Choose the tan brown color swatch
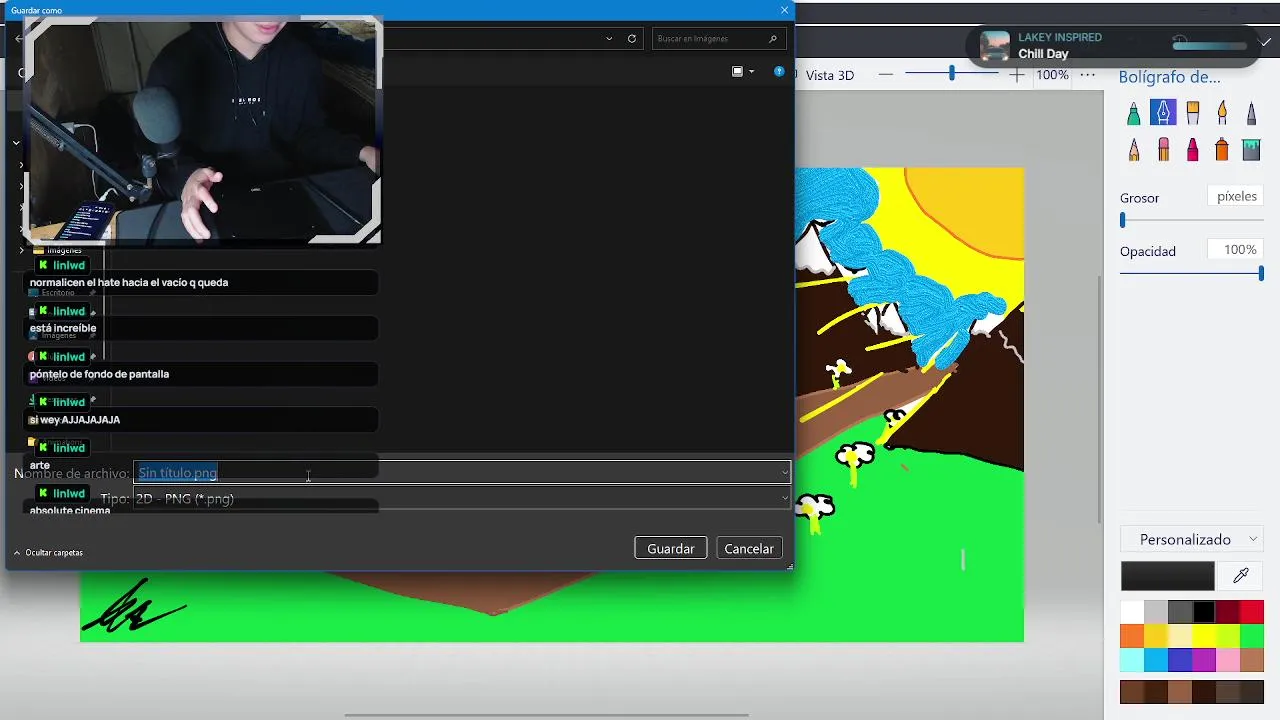 coord(1252,659)
